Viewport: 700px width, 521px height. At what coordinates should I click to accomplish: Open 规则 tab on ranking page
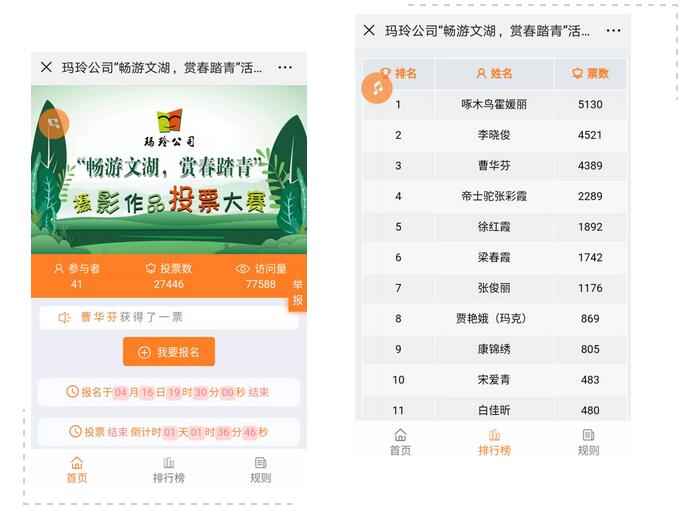(x=588, y=442)
